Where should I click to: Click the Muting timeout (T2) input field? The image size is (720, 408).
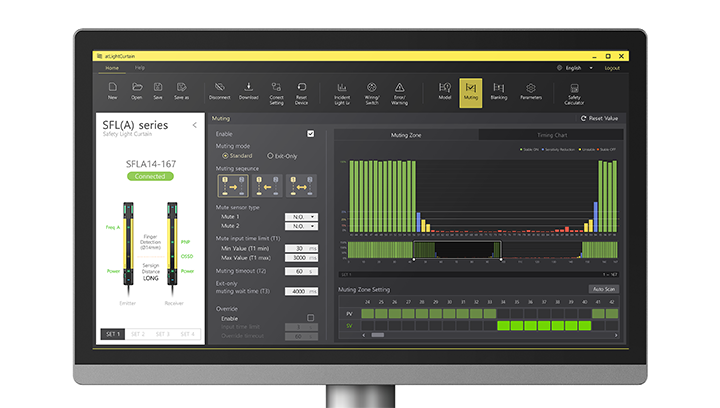tap(300, 271)
